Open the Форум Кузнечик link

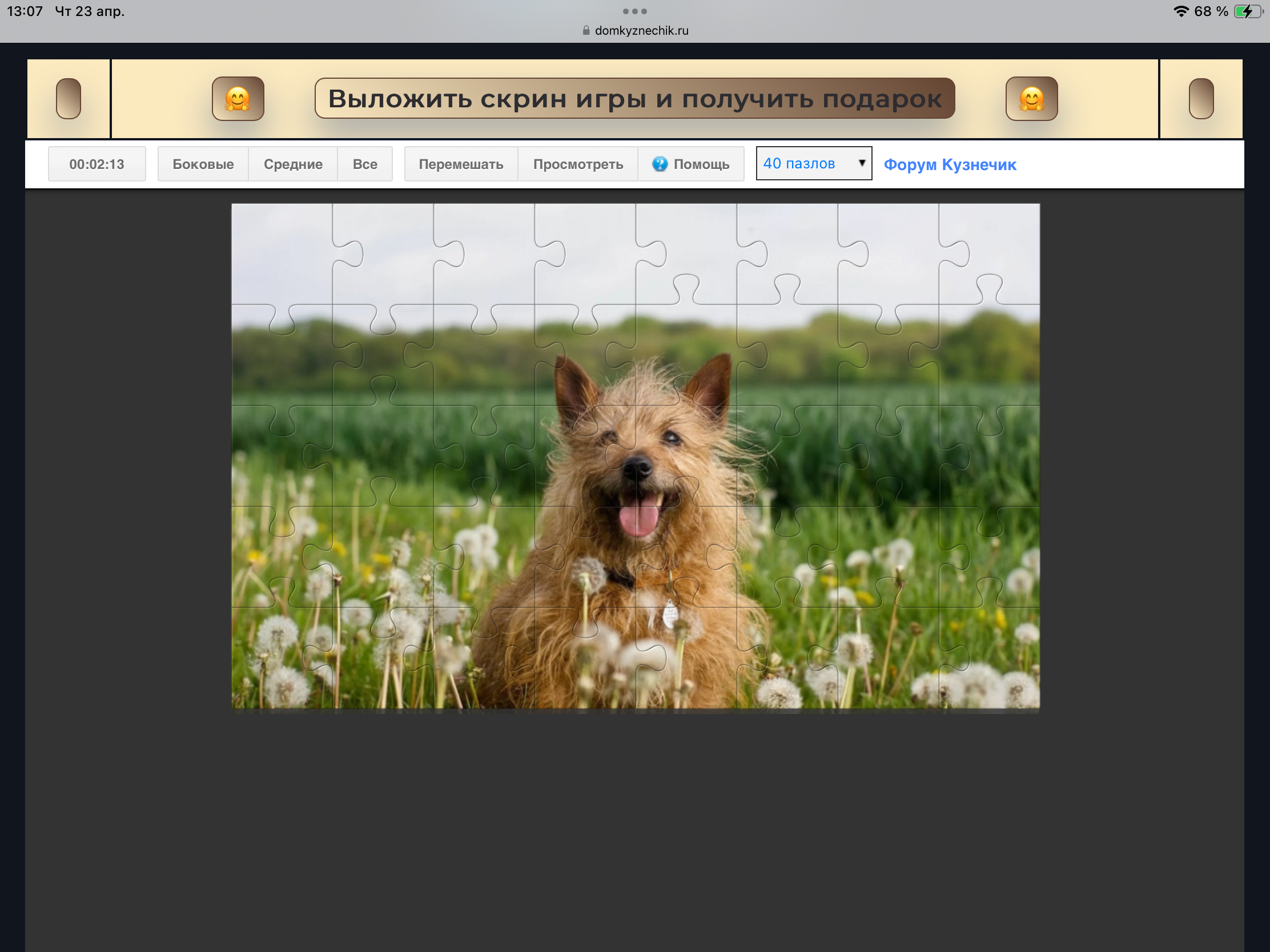950,165
